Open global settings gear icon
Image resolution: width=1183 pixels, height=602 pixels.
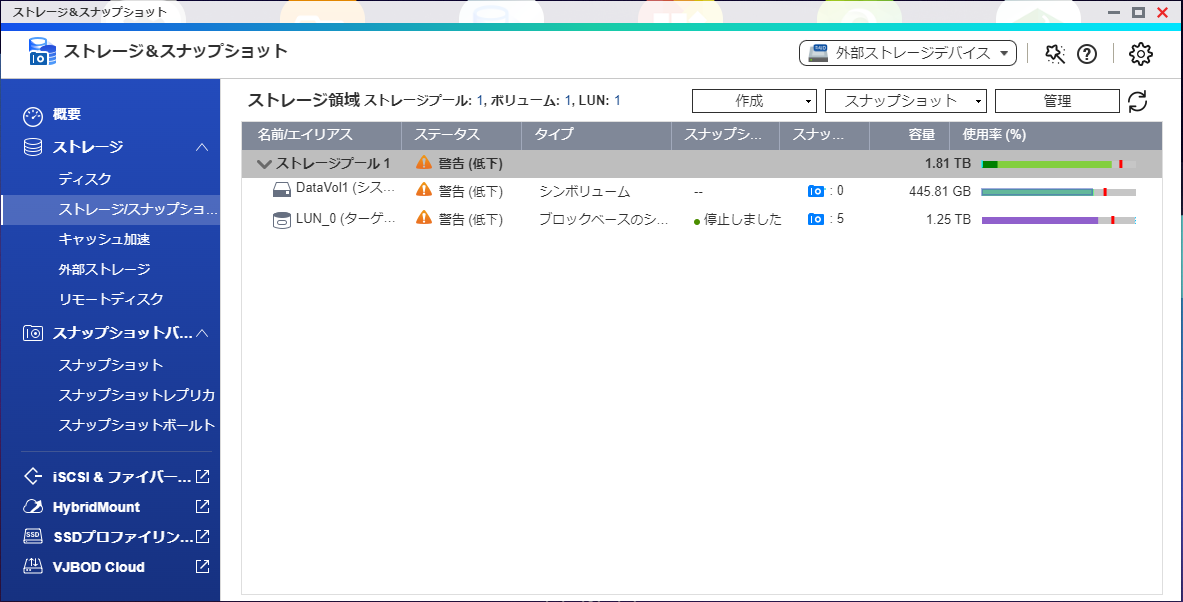click(x=1141, y=54)
